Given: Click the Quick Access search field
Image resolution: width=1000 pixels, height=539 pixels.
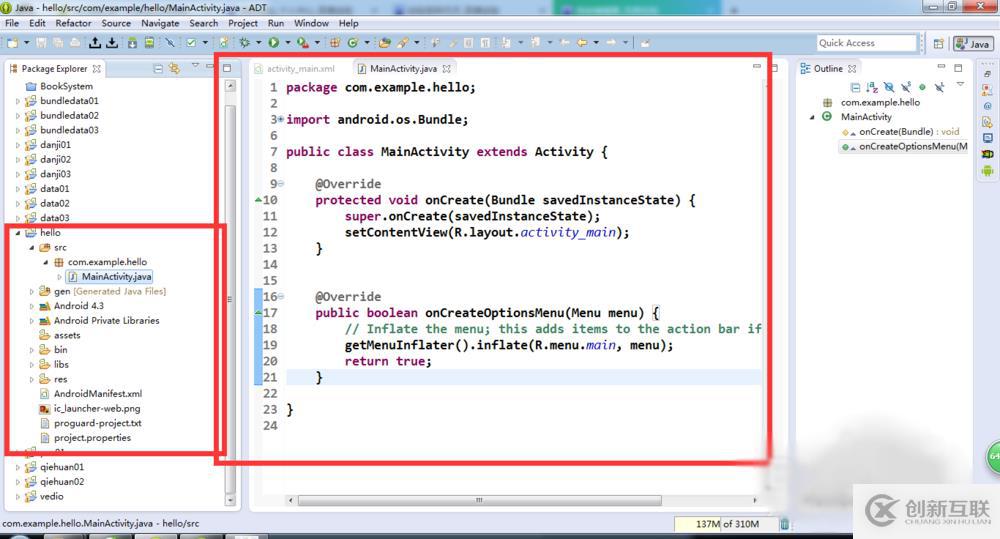Looking at the screenshot, I should [867, 43].
